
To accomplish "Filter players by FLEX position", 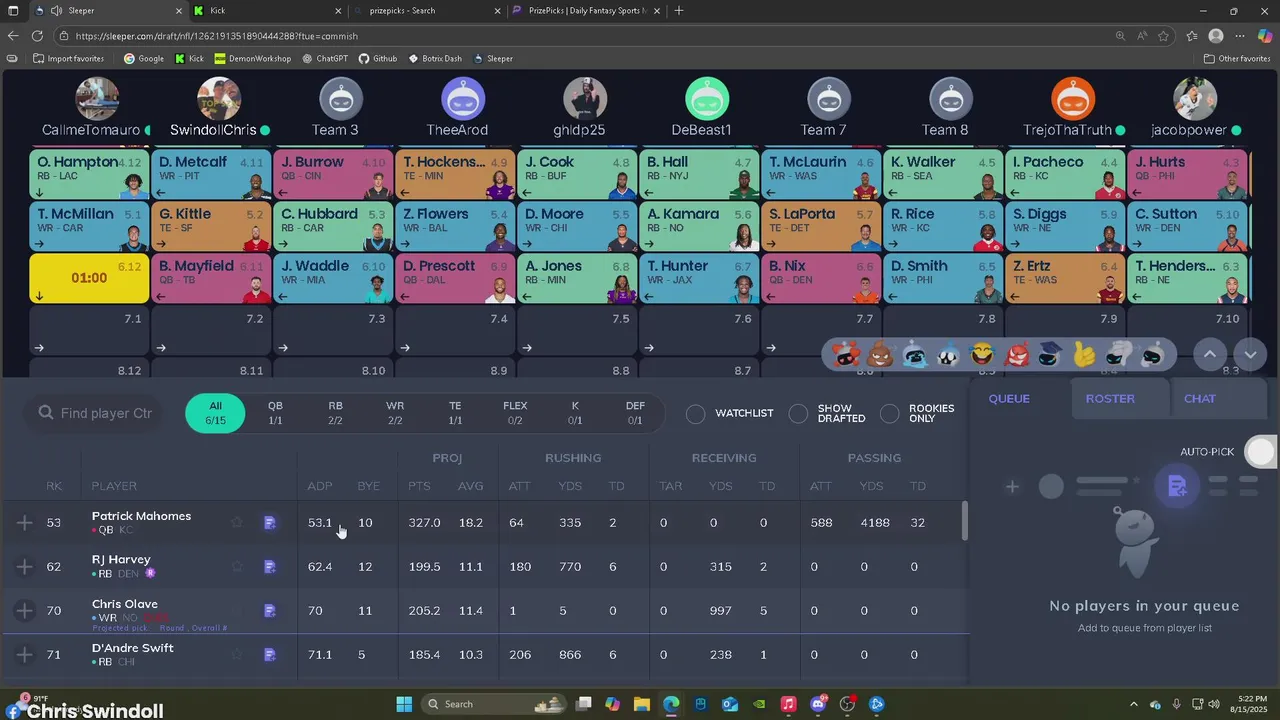I will (515, 413).
